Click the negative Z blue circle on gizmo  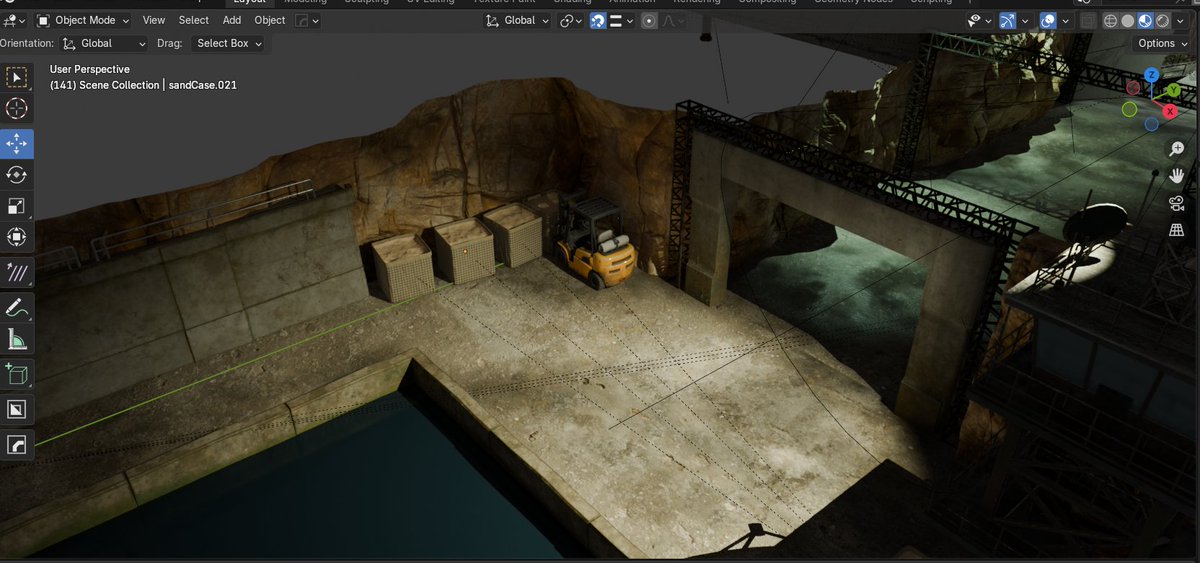pyautogui.click(x=1152, y=124)
